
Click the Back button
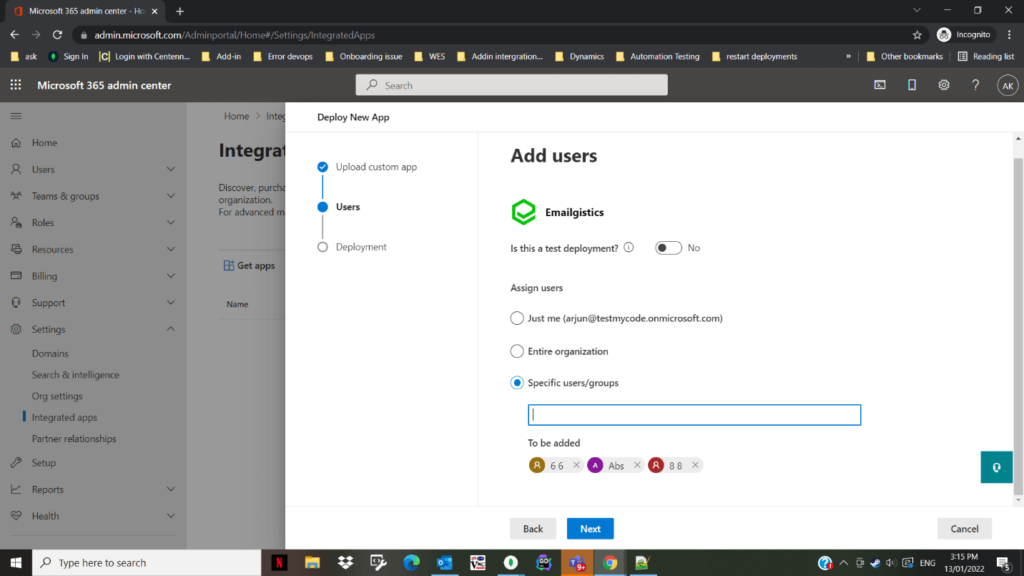click(533, 529)
